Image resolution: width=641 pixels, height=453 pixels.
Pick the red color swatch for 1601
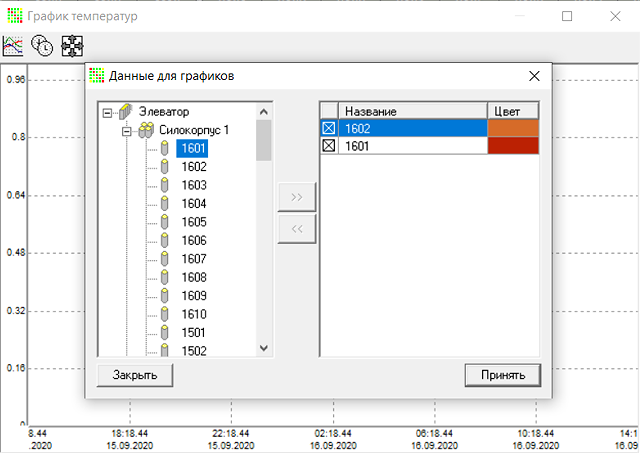pos(513,146)
